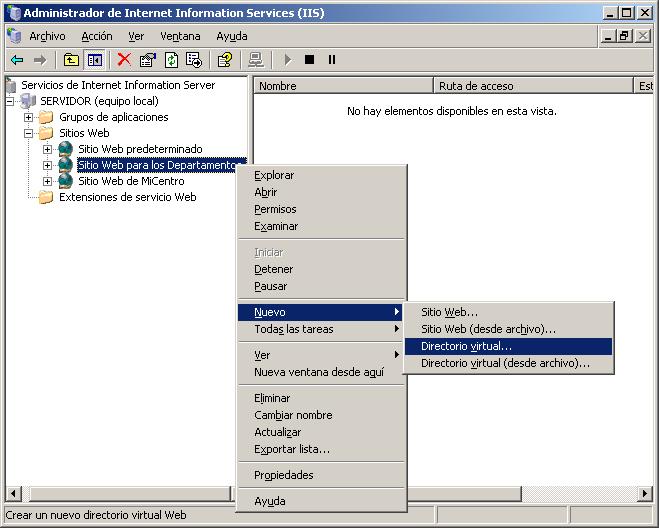Click the Stop item square button
Image resolution: width=659 pixels, height=528 pixels.
coord(309,60)
